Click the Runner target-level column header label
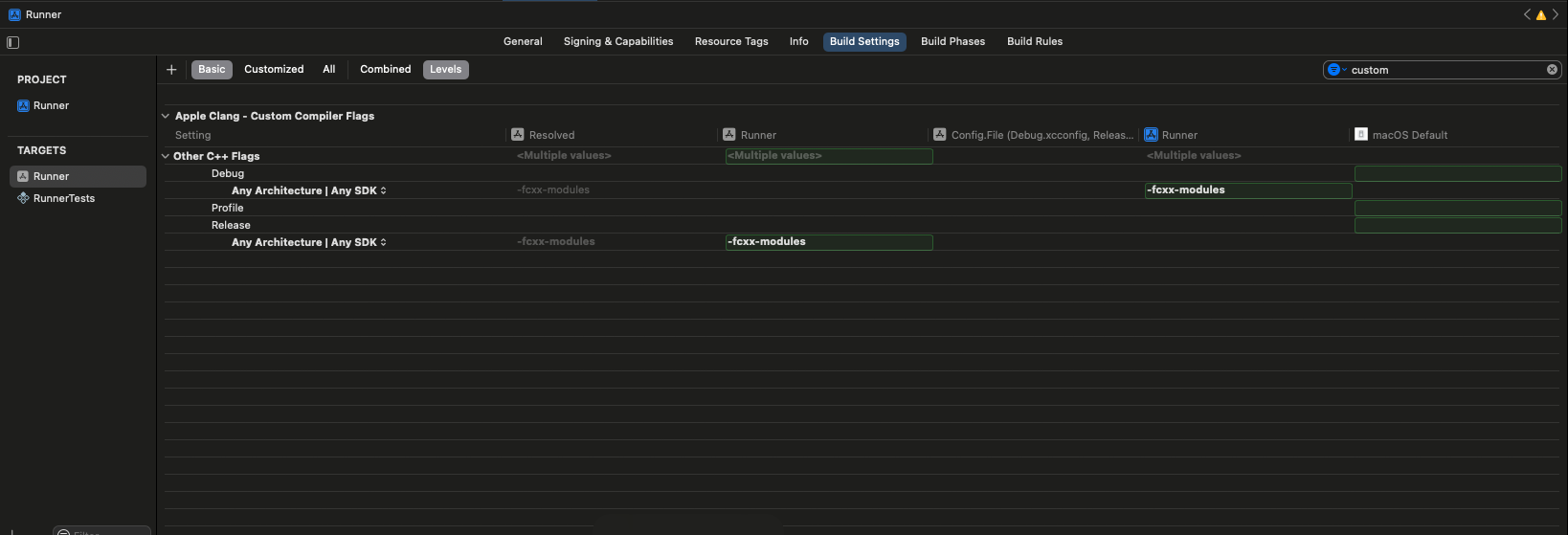This screenshot has width=1568, height=535. 758,135
